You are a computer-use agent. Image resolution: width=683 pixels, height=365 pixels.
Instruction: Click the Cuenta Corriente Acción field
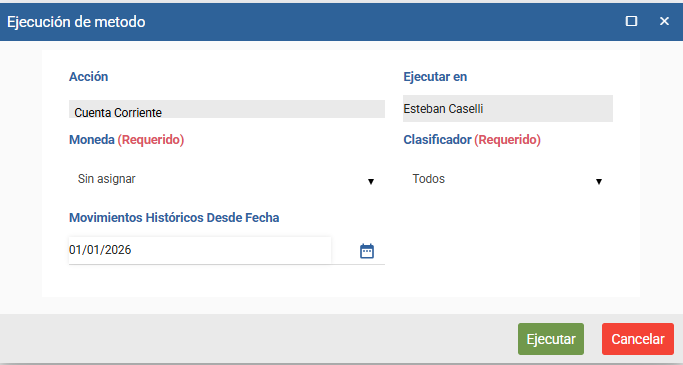coord(227,109)
